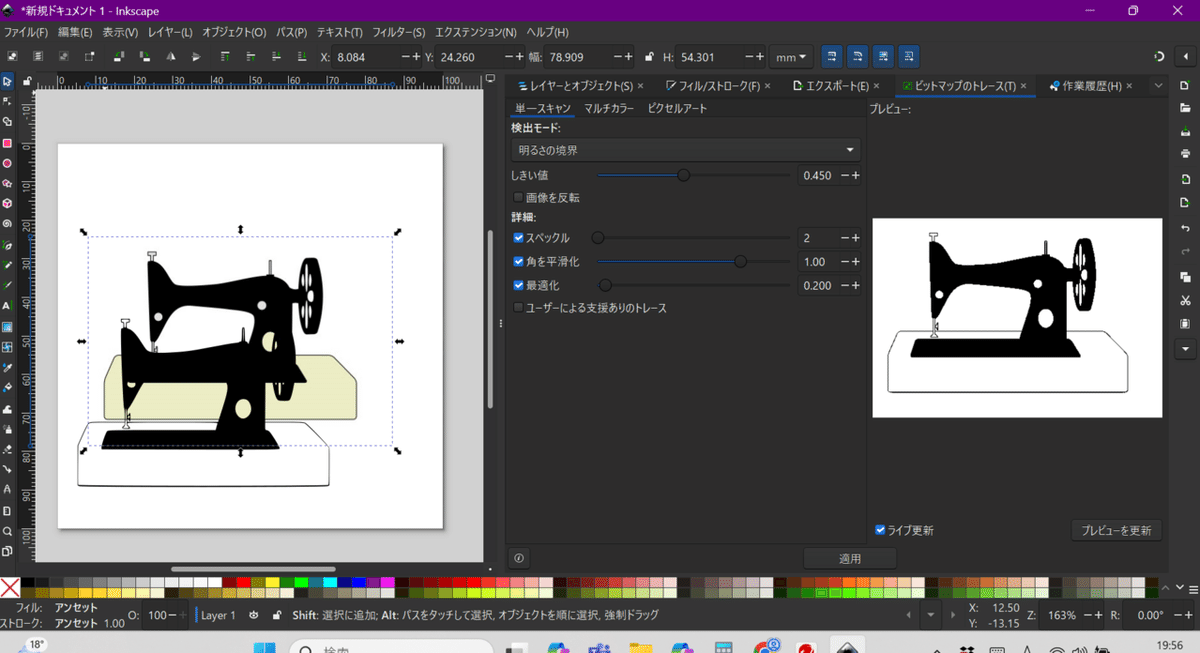Click the print icon in right toolbar
This screenshot has height=653, width=1200.
[1185, 154]
